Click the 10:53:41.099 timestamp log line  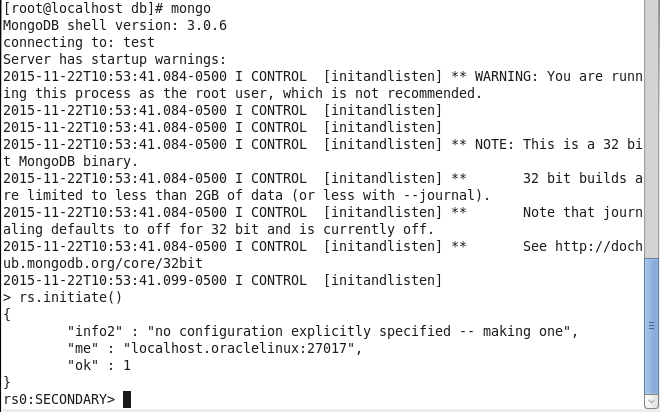pyautogui.click(x=223, y=280)
